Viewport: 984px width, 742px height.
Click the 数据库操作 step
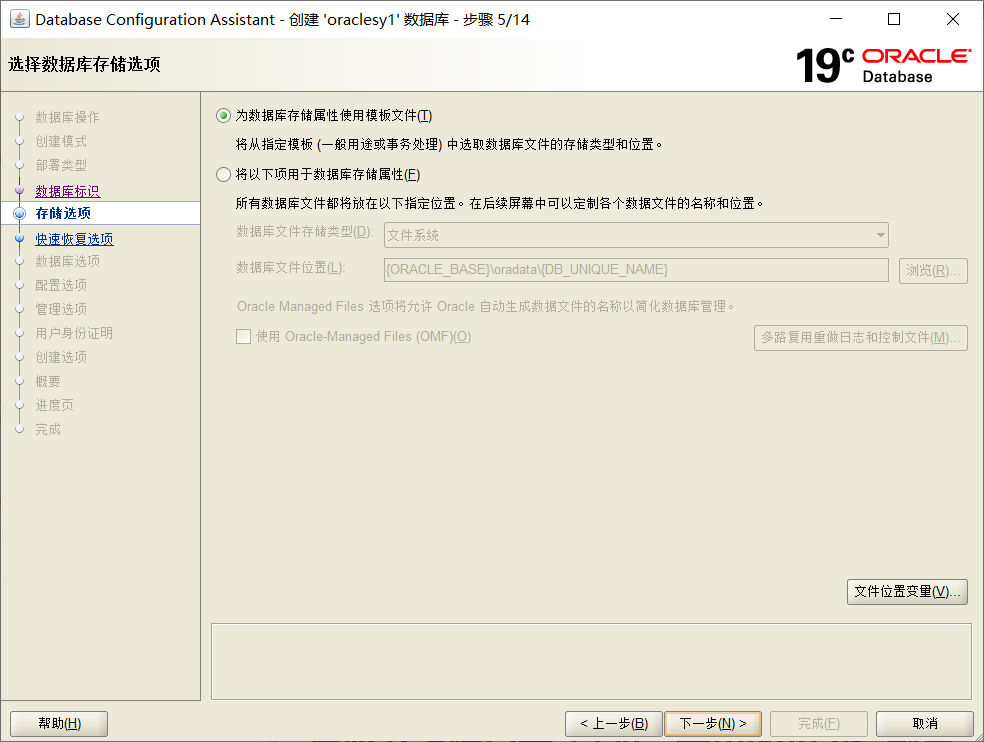(67, 117)
